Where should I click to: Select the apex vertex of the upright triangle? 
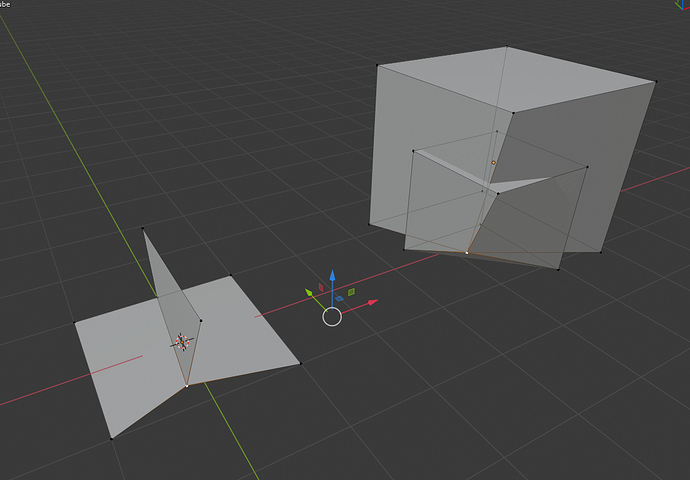pyautogui.click(x=143, y=228)
